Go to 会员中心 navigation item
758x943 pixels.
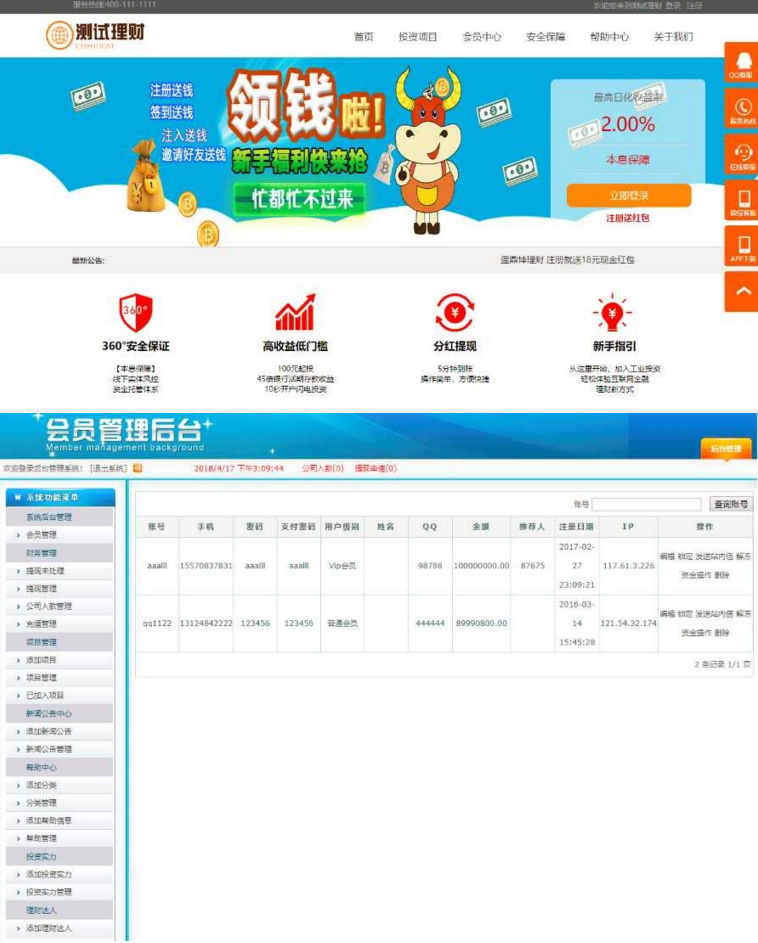click(x=481, y=37)
